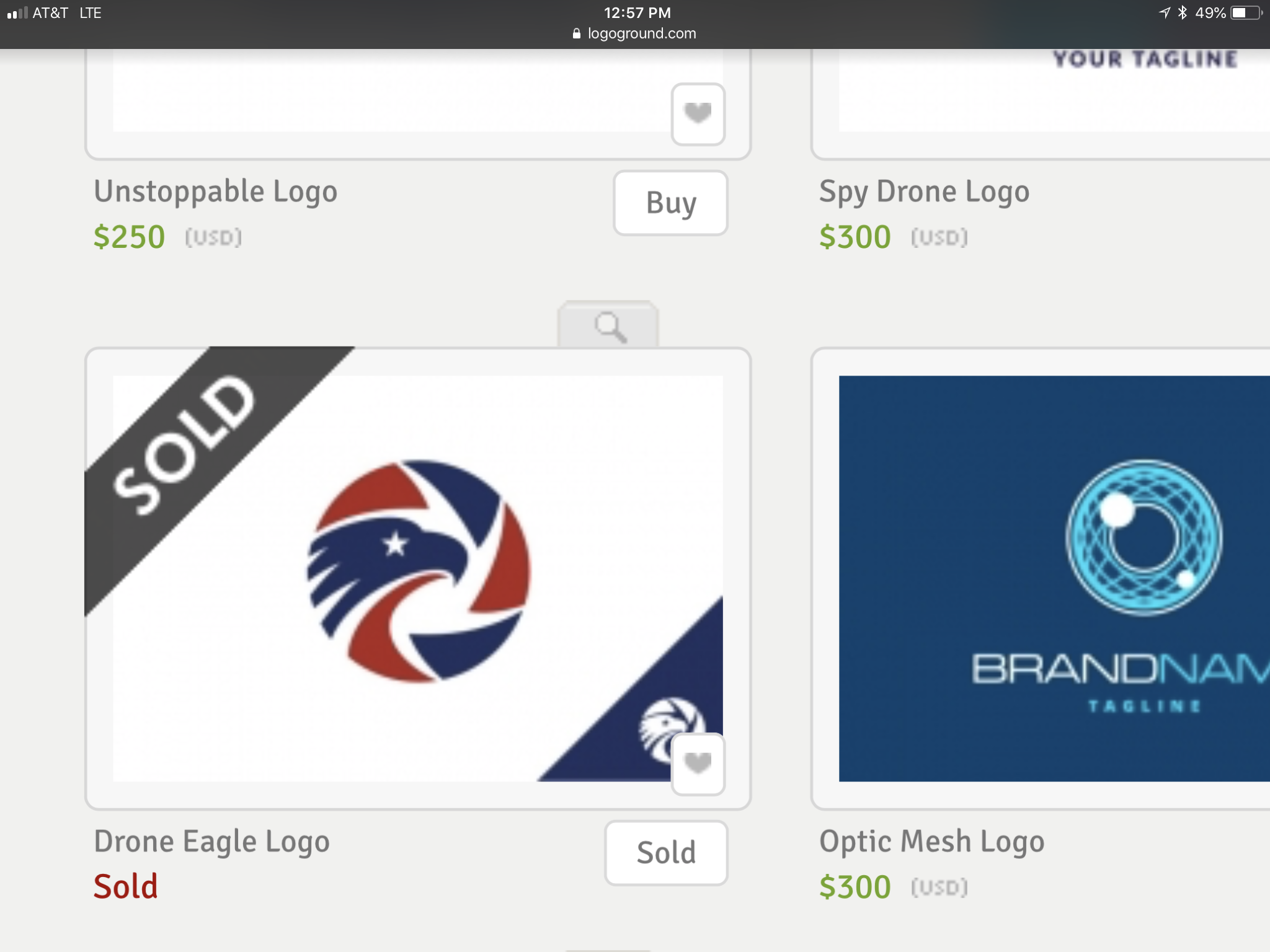Tap the Bluetooth status icon
This screenshot has height=952, width=1270.
pos(1182,13)
